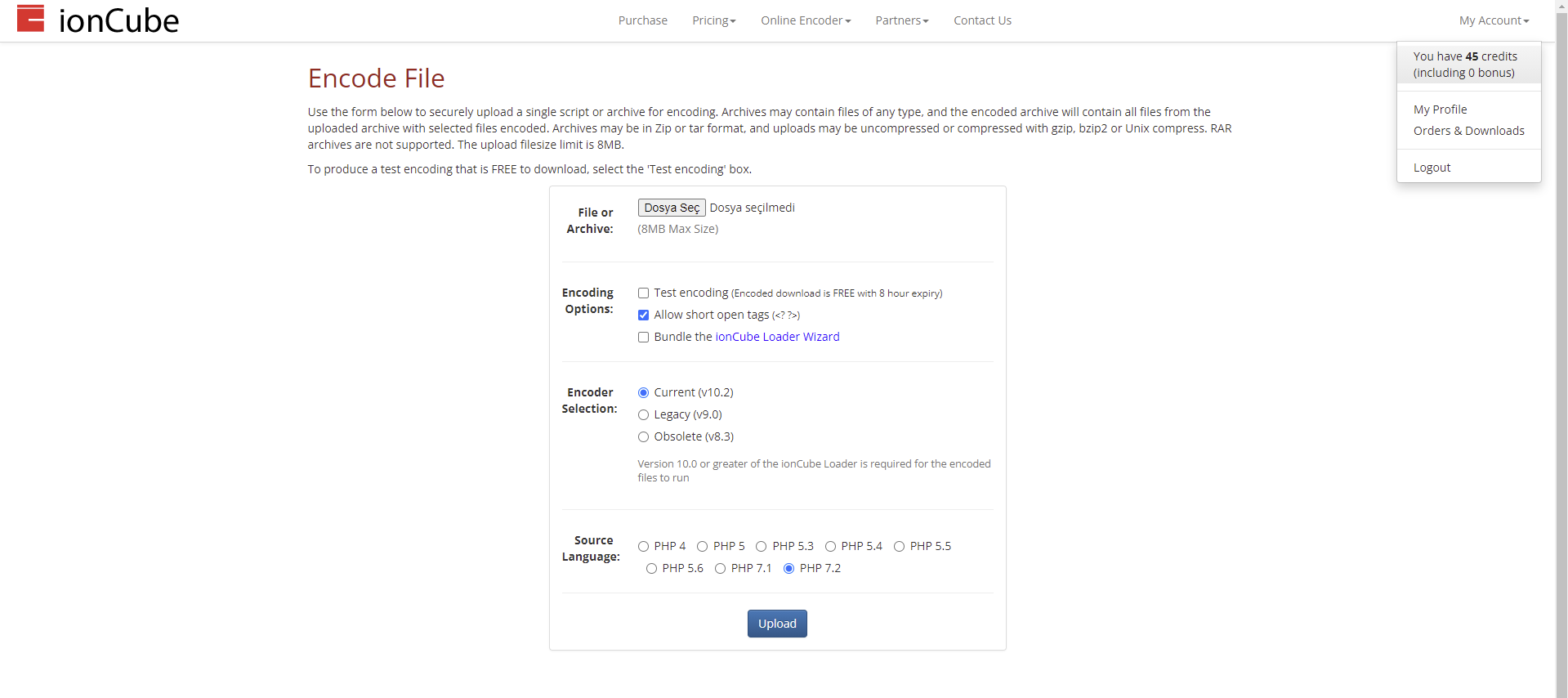Click the 'Encoding Options:' label
The width and height of the screenshot is (1568, 698).
[x=587, y=301]
